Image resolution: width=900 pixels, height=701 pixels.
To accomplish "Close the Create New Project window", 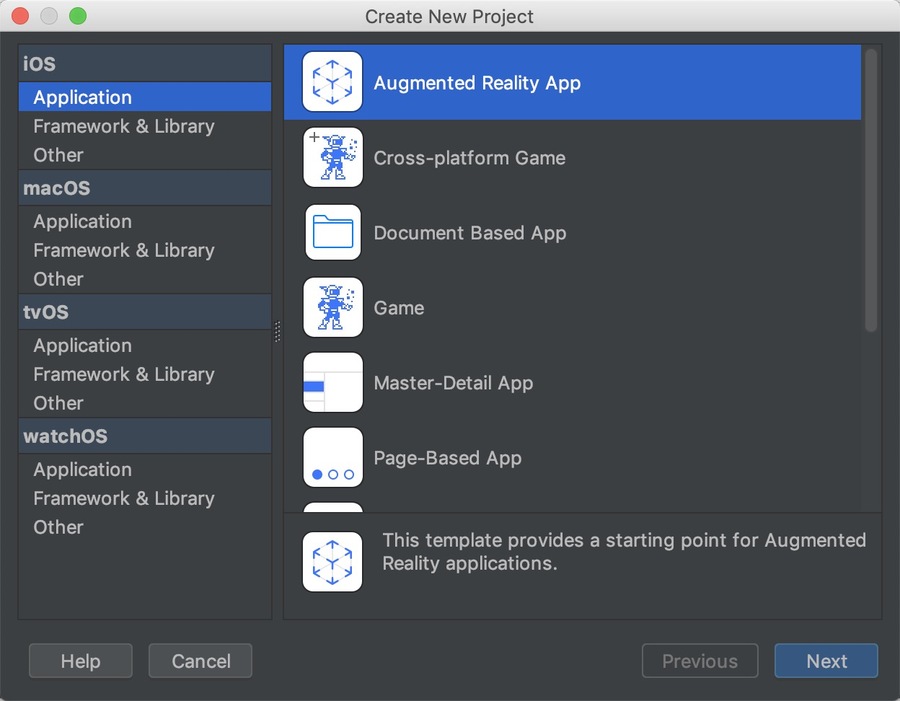I will [20, 16].
